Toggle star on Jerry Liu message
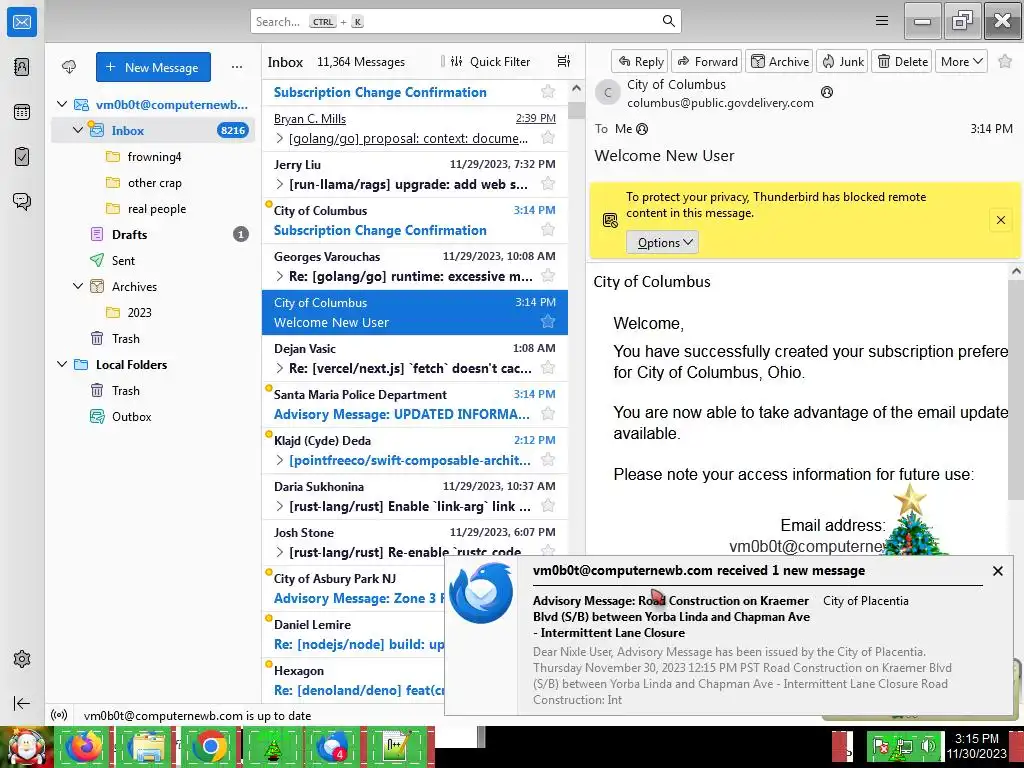This screenshot has height=768, width=1024. pyautogui.click(x=548, y=184)
